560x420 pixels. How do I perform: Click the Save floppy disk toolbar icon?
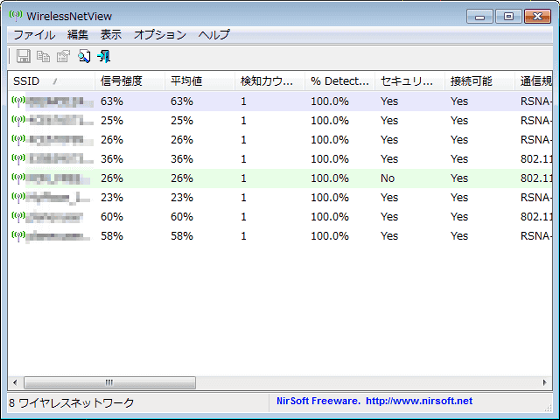click(x=24, y=56)
